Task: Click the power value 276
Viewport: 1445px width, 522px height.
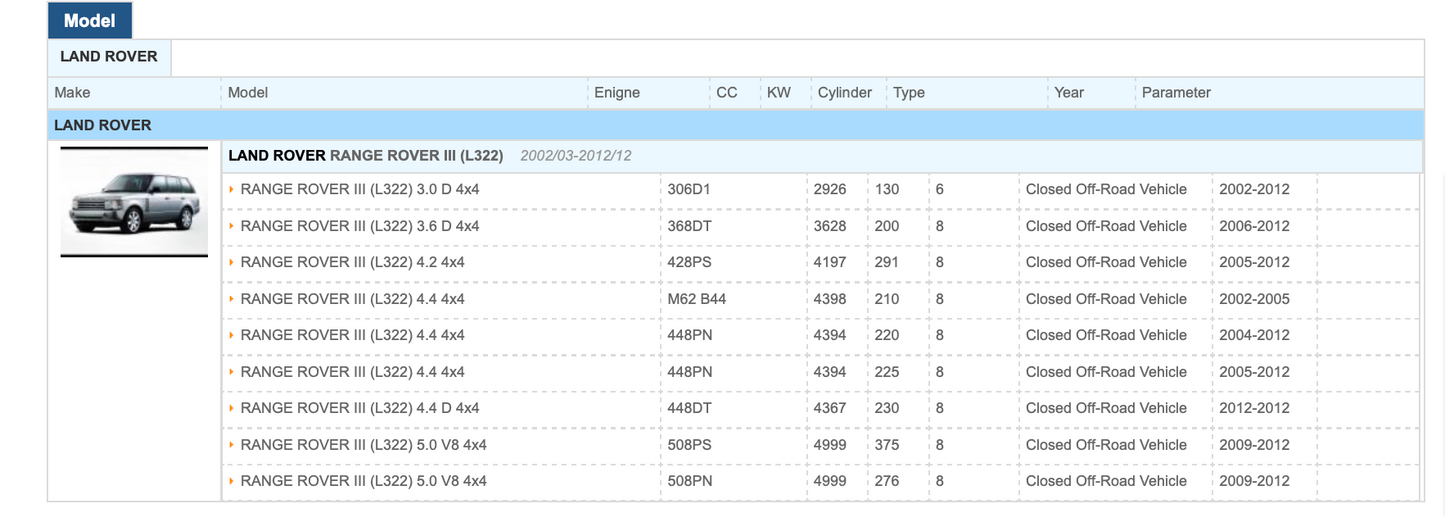Action: tap(887, 481)
